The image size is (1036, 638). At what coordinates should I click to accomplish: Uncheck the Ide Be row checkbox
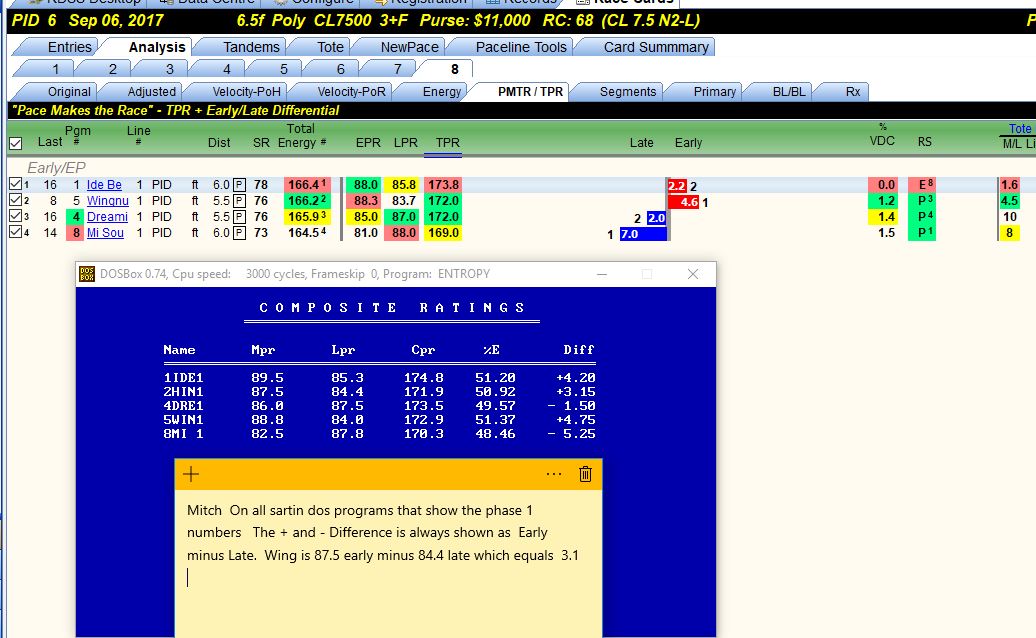pos(15,184)
